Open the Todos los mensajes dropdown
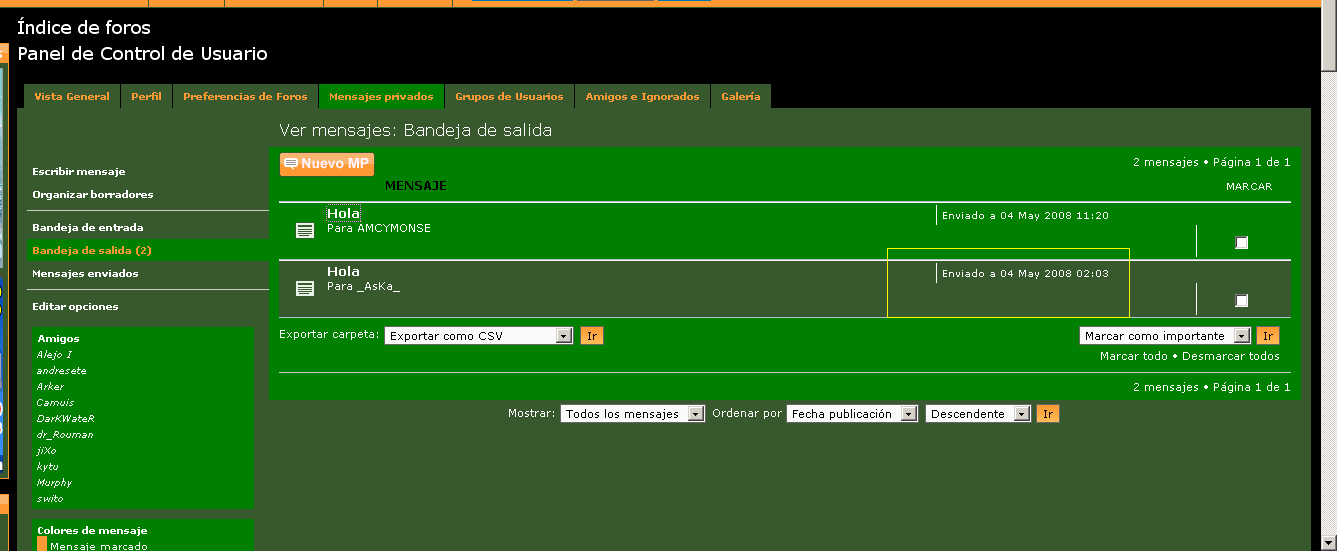 click(632, 414)
